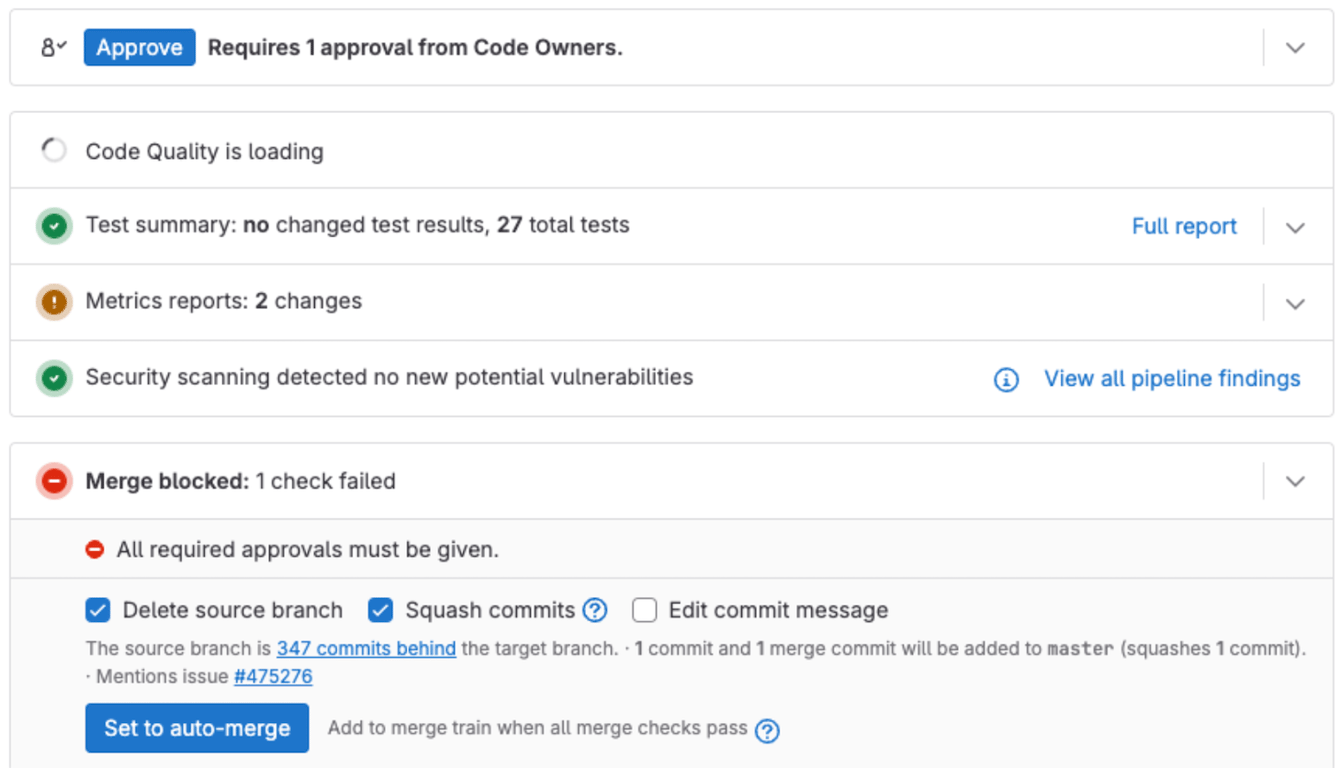Screen dimensions: 1341x768
Task: Click the info icon next to pipeline findings
Action: click(x=1006, y=379)
